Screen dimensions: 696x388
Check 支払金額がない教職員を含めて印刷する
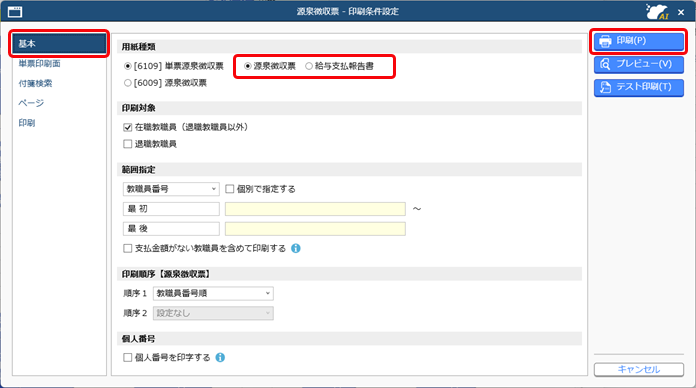click(128, 249)
